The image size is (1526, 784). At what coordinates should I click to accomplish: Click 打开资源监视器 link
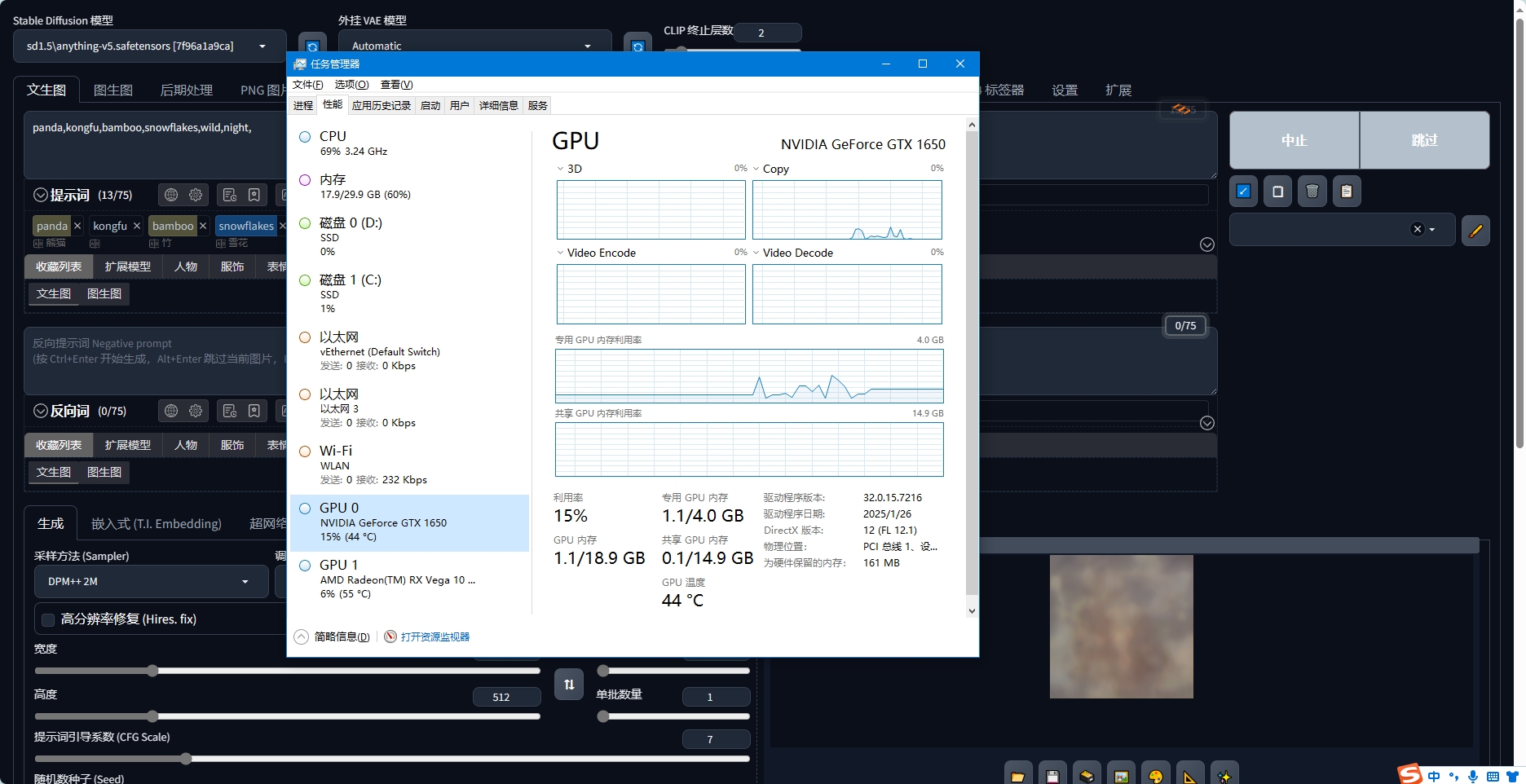[434, 637]
